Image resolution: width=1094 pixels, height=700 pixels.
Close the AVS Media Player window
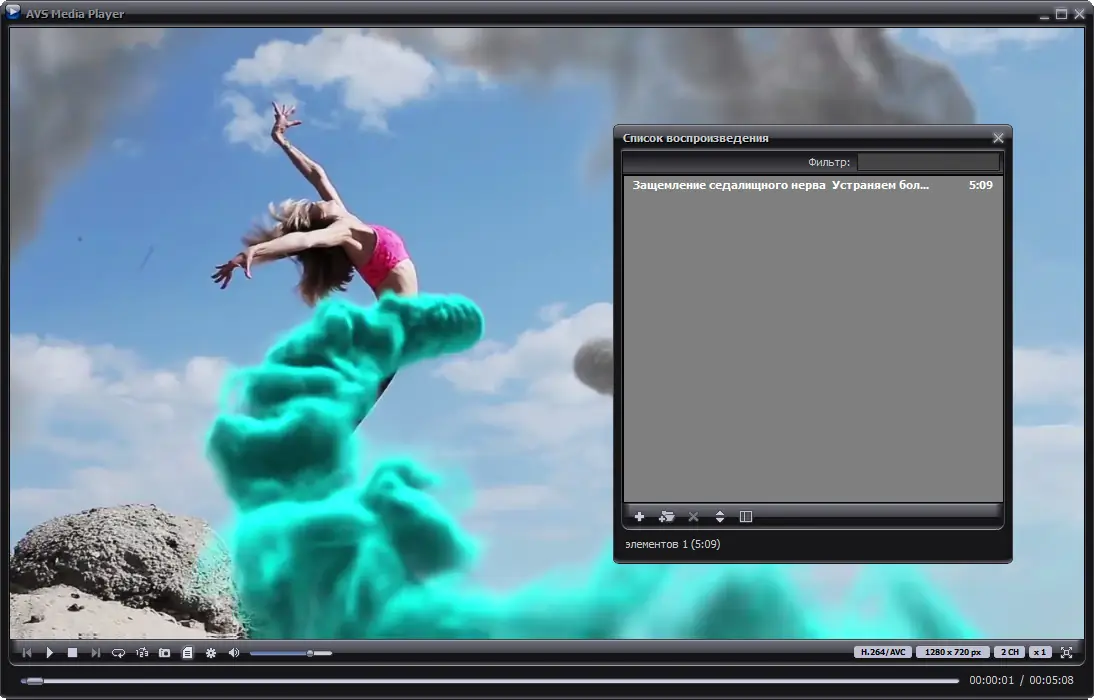pos(1079,14)
